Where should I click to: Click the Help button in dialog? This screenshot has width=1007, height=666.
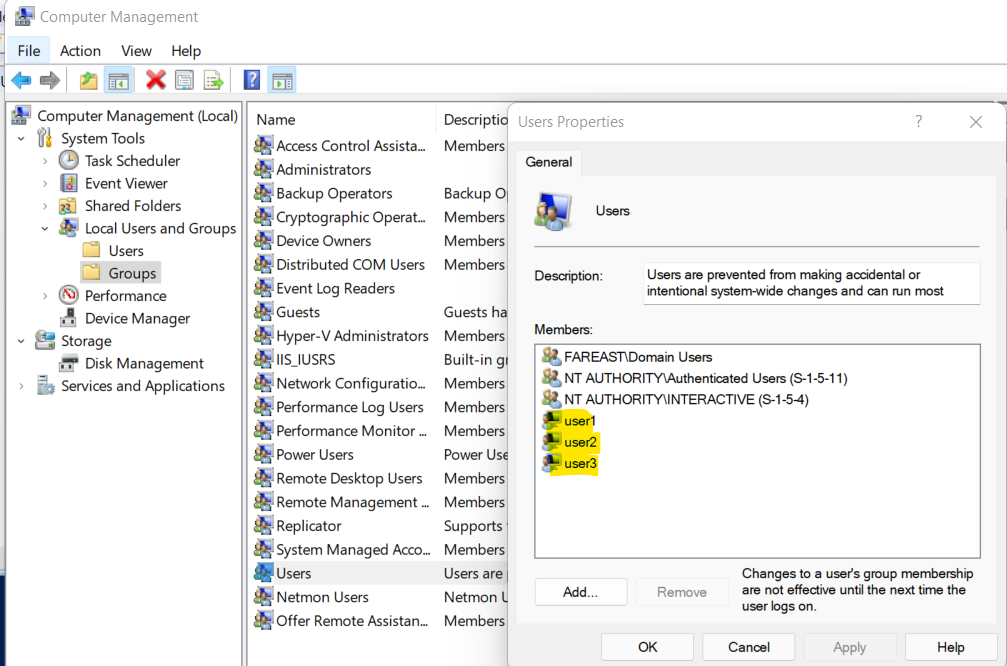click(x=950, y=647)
